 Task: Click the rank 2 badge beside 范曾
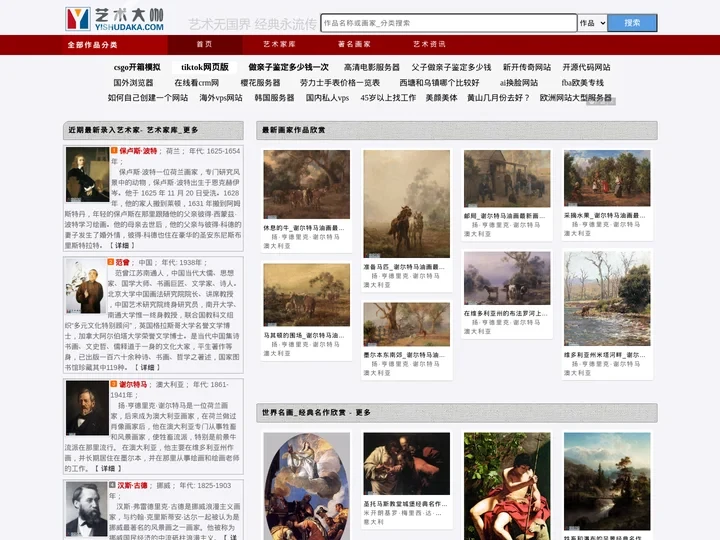point(111,262)
